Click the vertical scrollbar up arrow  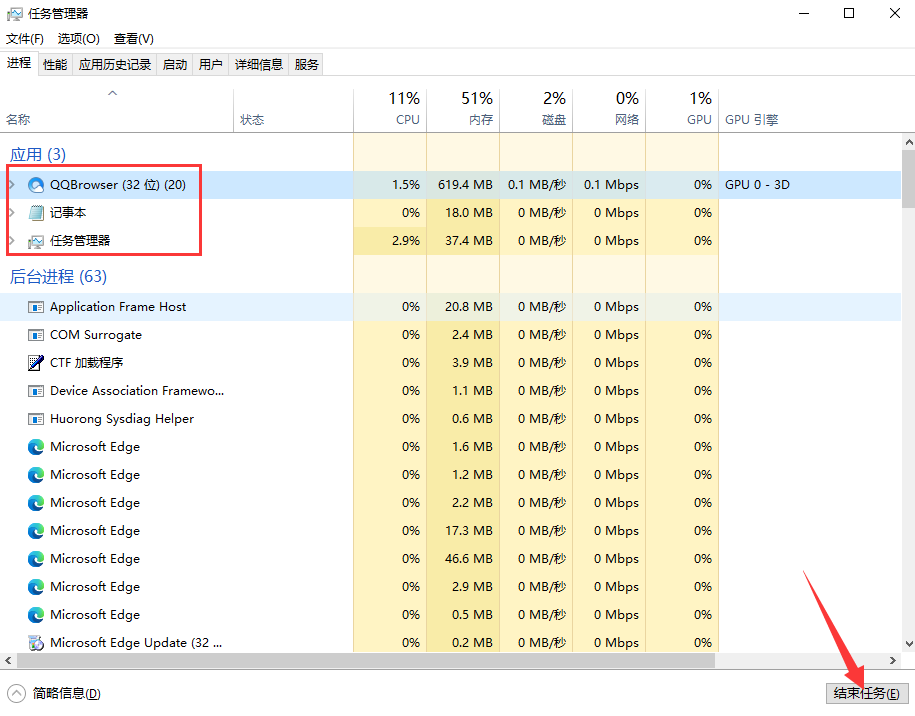click(x=909, y=142)
